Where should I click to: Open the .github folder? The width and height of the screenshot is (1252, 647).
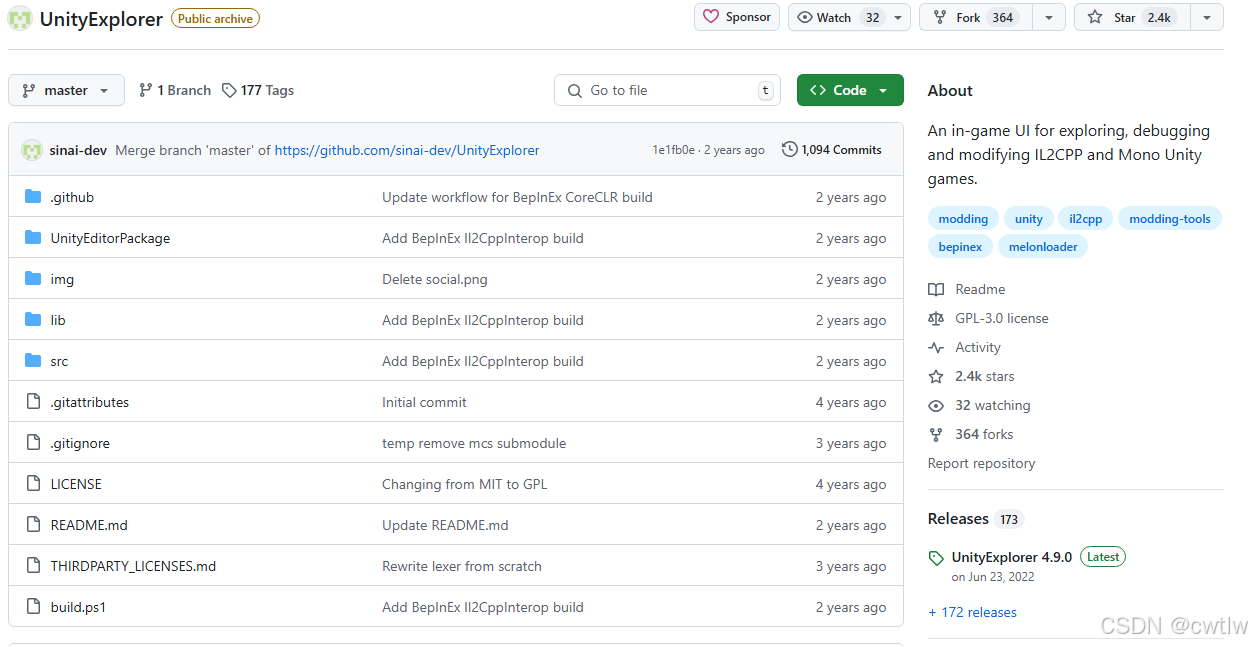(72, 197)
